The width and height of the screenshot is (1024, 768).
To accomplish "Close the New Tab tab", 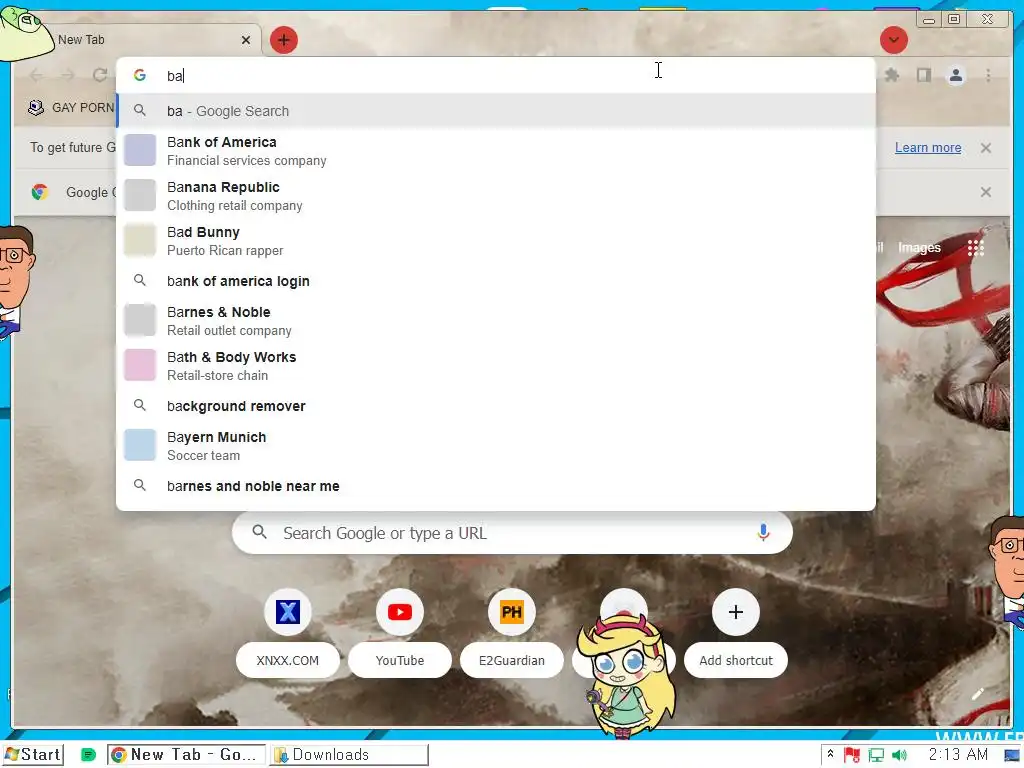I will [246, 40].
